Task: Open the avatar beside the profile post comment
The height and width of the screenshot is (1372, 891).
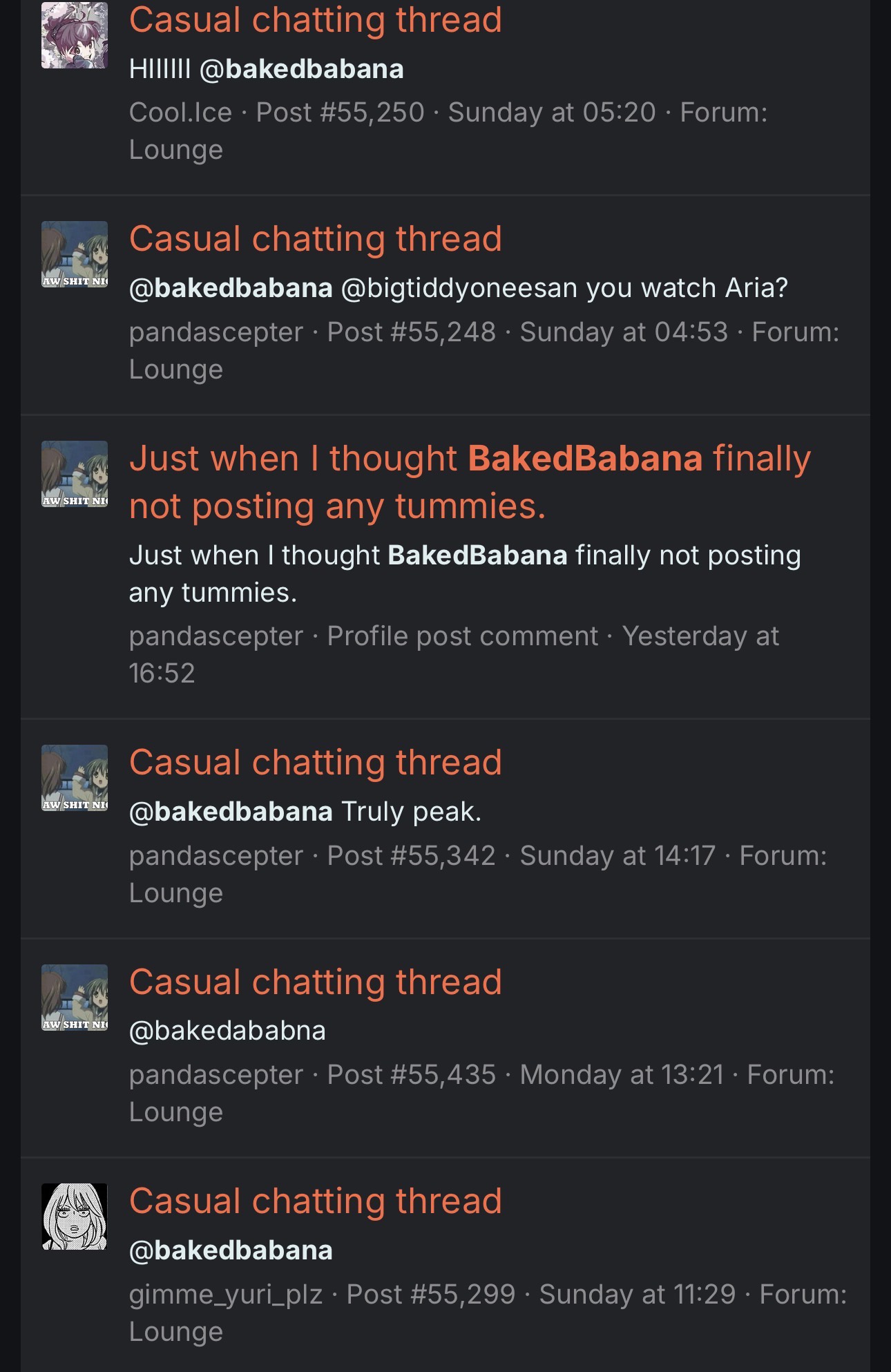Action: (75, 474)
